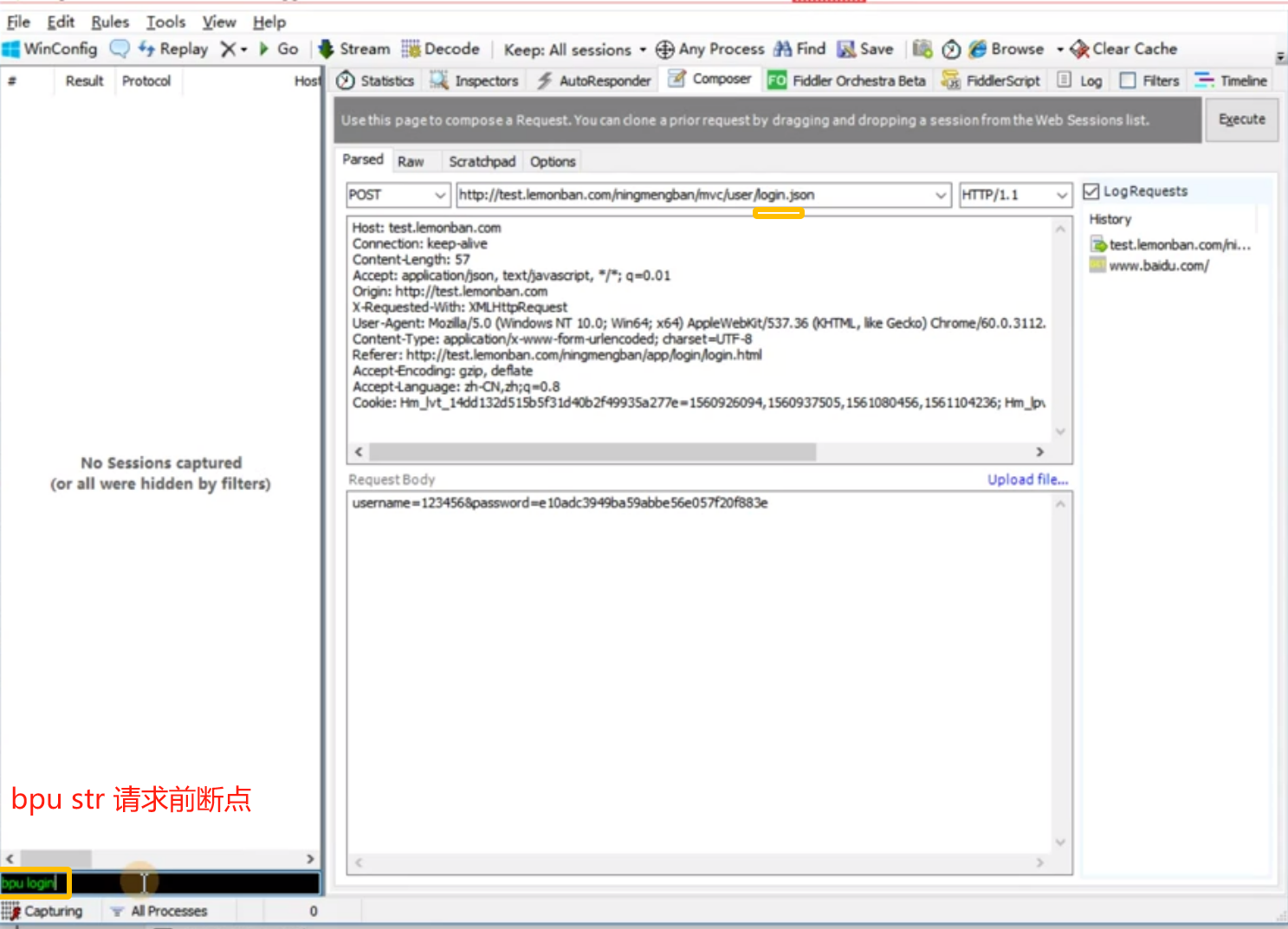Click the timer clock icon in toolbar

(951, 49)
